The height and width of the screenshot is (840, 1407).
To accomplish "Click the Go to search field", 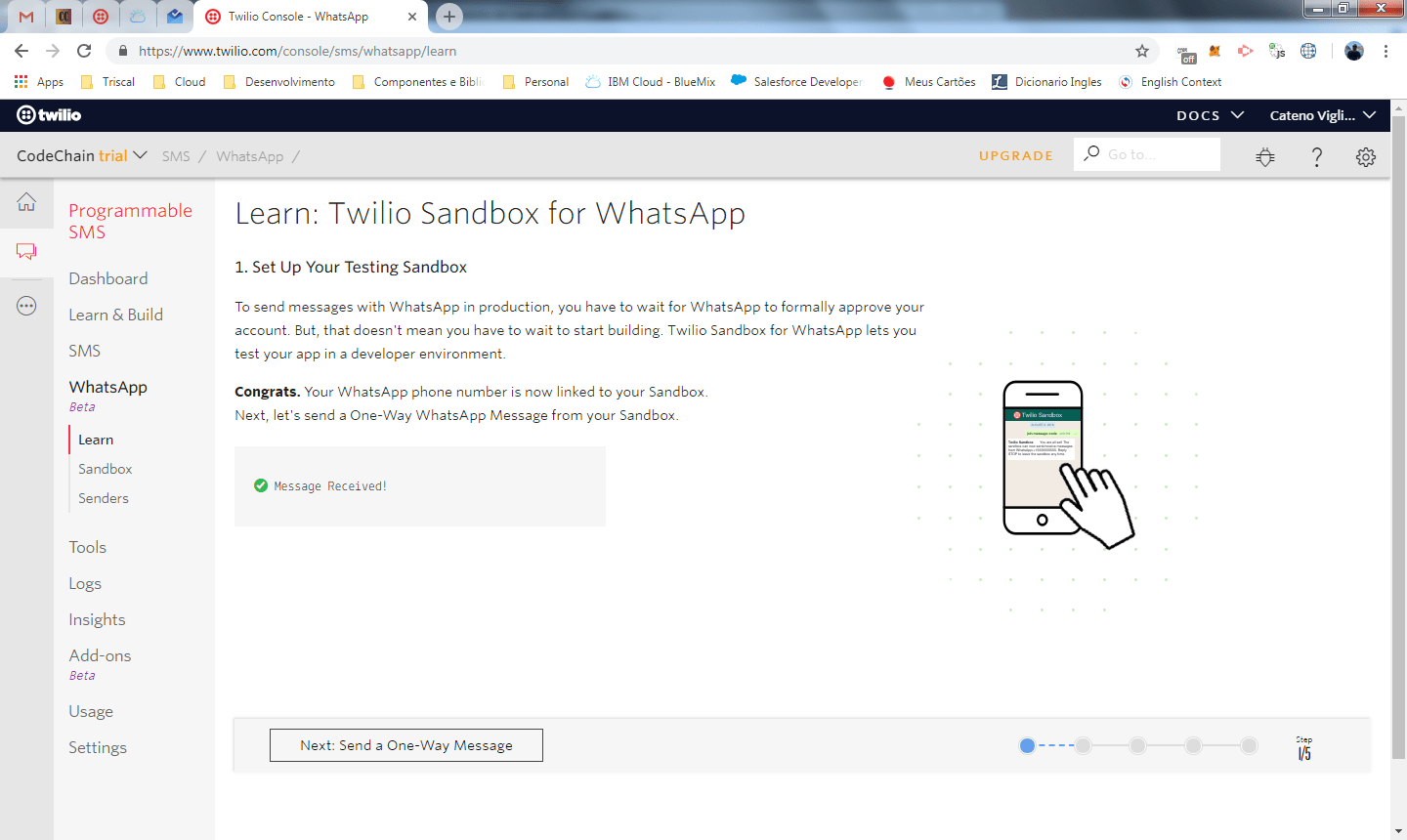I will pyautogui.click(x=1147, y=154).
